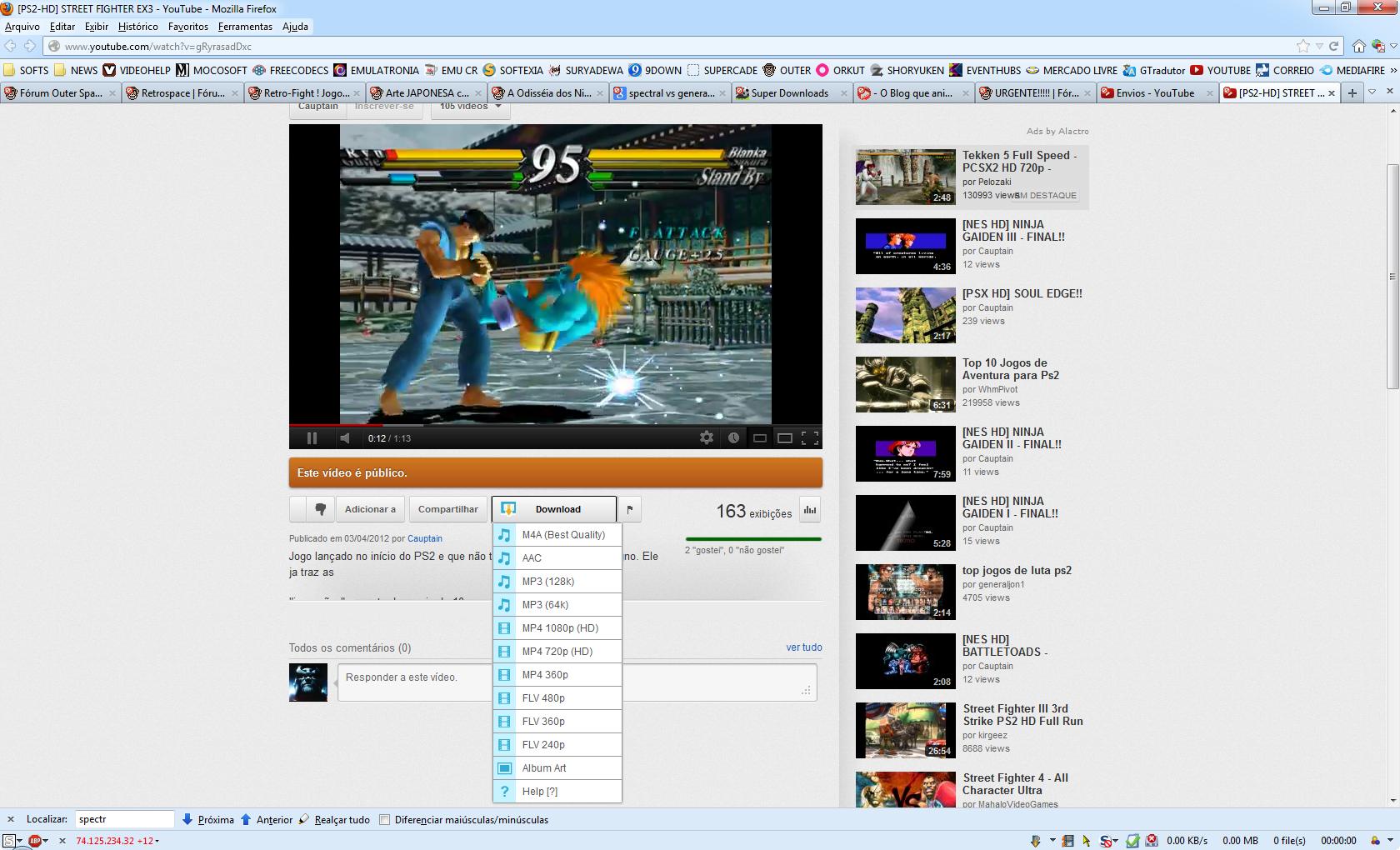Choose FLV 360p download
This screenshot has height=850, width=1400.
tap(557, 722)
